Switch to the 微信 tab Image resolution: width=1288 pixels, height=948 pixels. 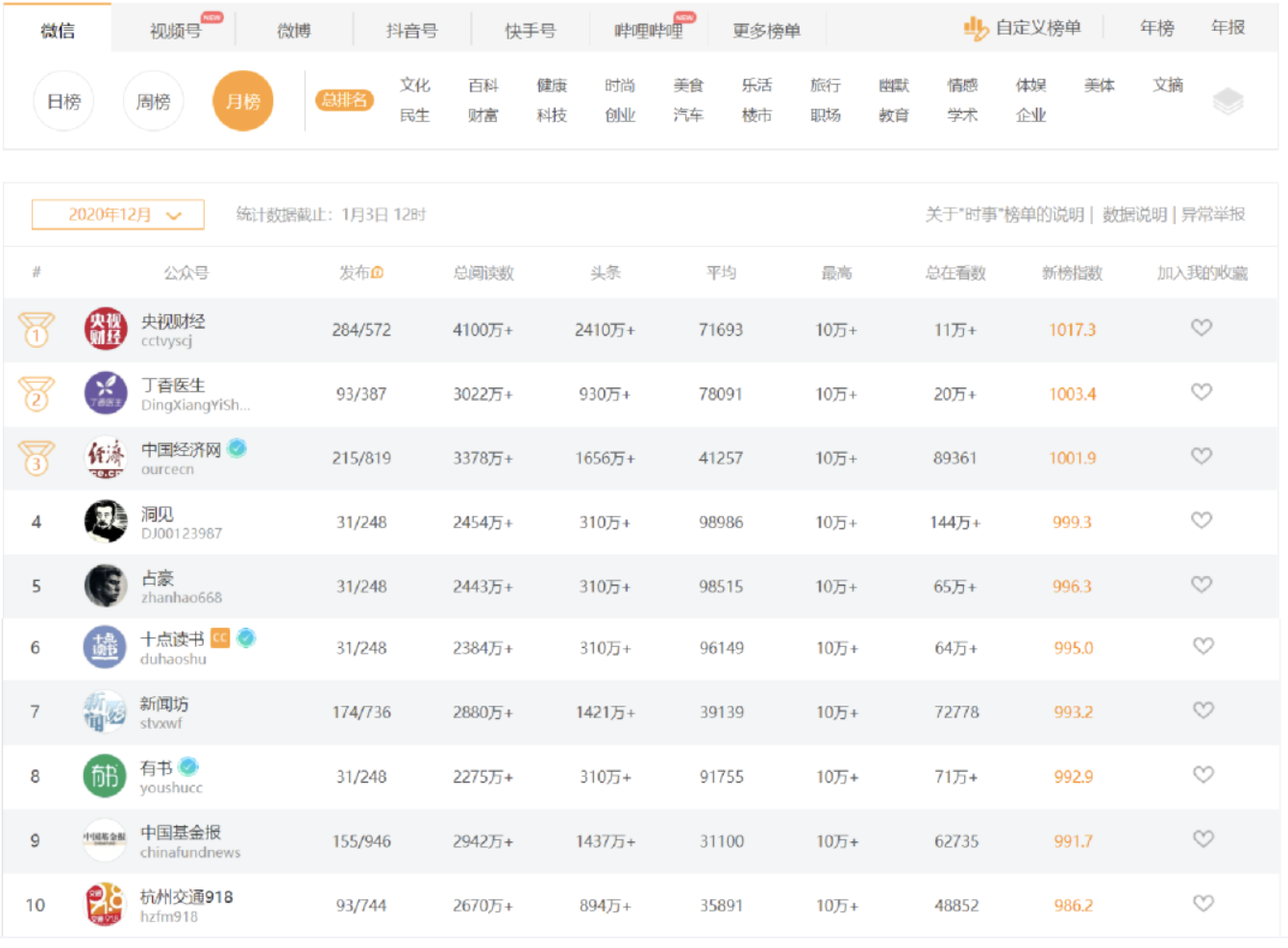pyautogui.click(x=58, y=31)
